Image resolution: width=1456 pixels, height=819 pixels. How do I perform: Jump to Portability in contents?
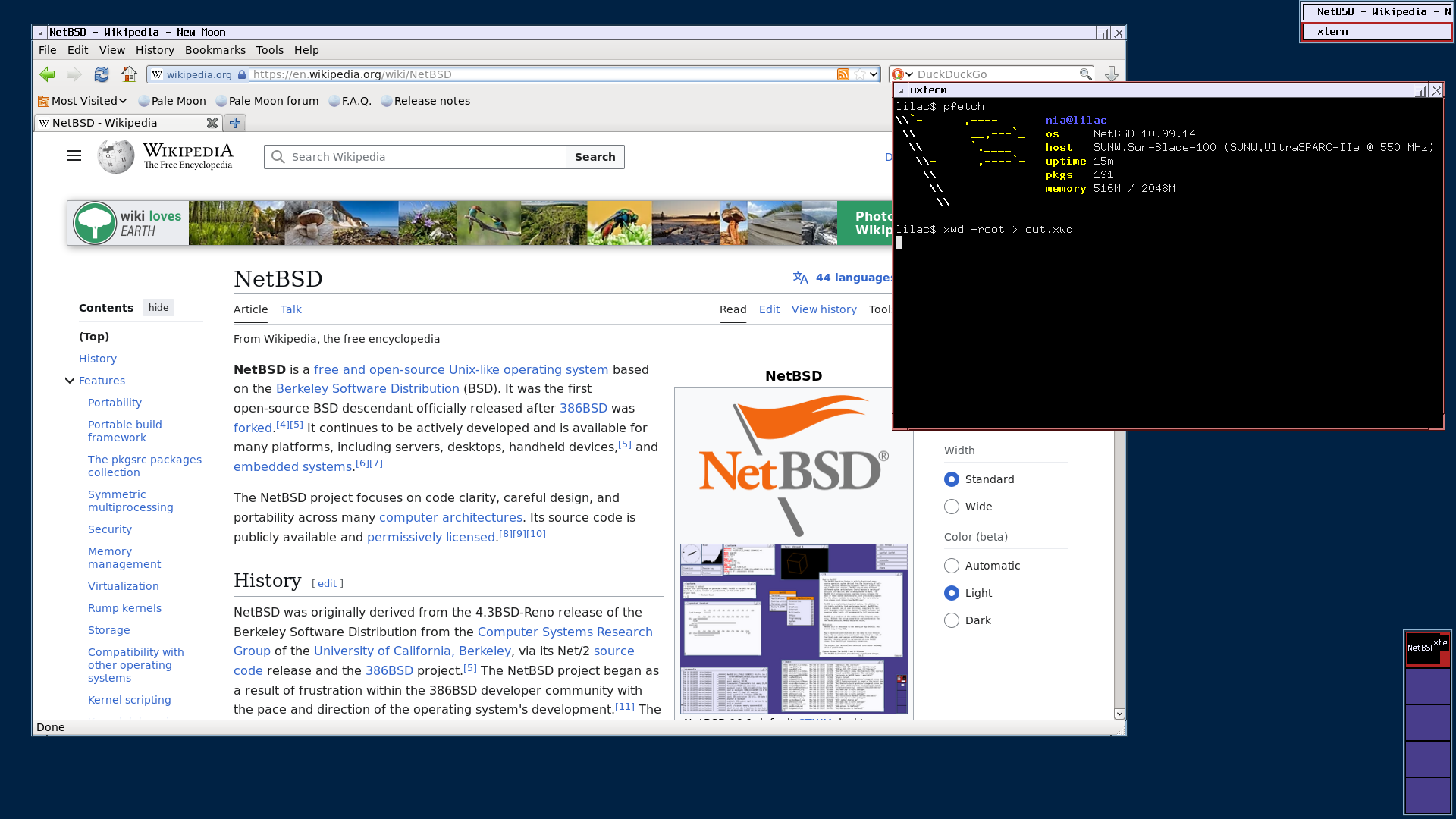(x=115, y=403)
